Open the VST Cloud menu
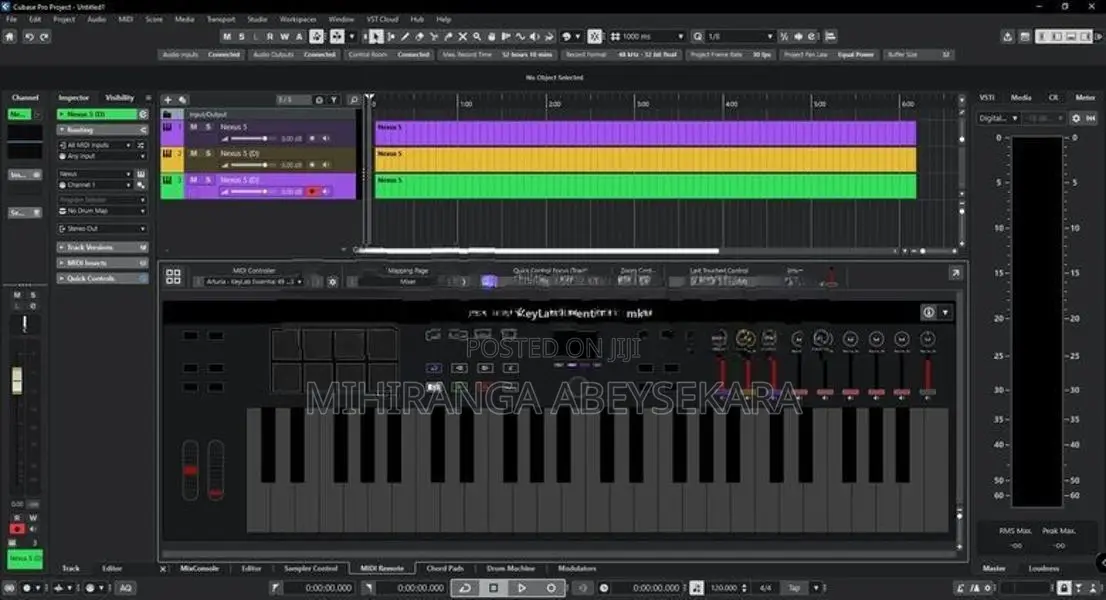Screen dimensions: 1106x600 (x=382, y=20)
